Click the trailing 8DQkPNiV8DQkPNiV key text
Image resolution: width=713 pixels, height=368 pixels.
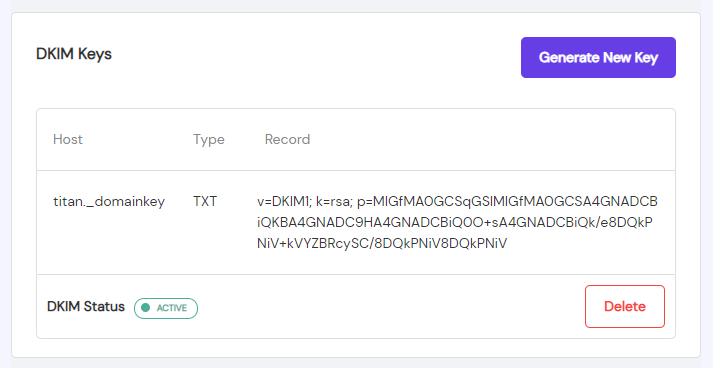tap(441, 243)
